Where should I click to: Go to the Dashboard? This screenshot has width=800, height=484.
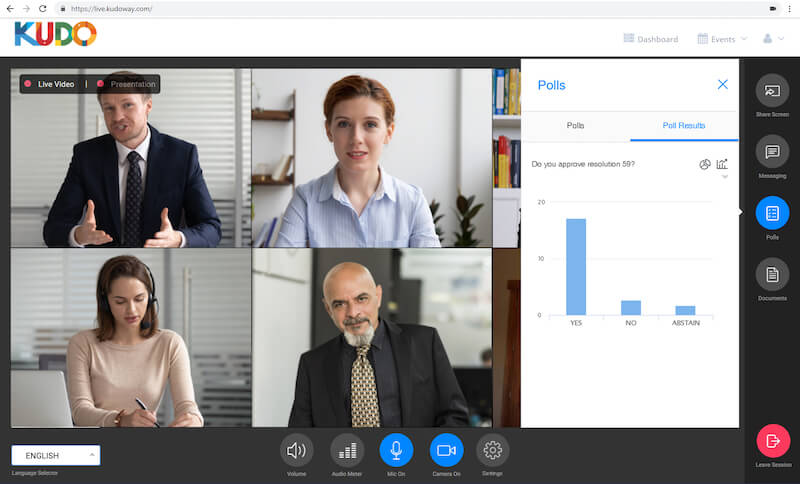click(651, 39)
